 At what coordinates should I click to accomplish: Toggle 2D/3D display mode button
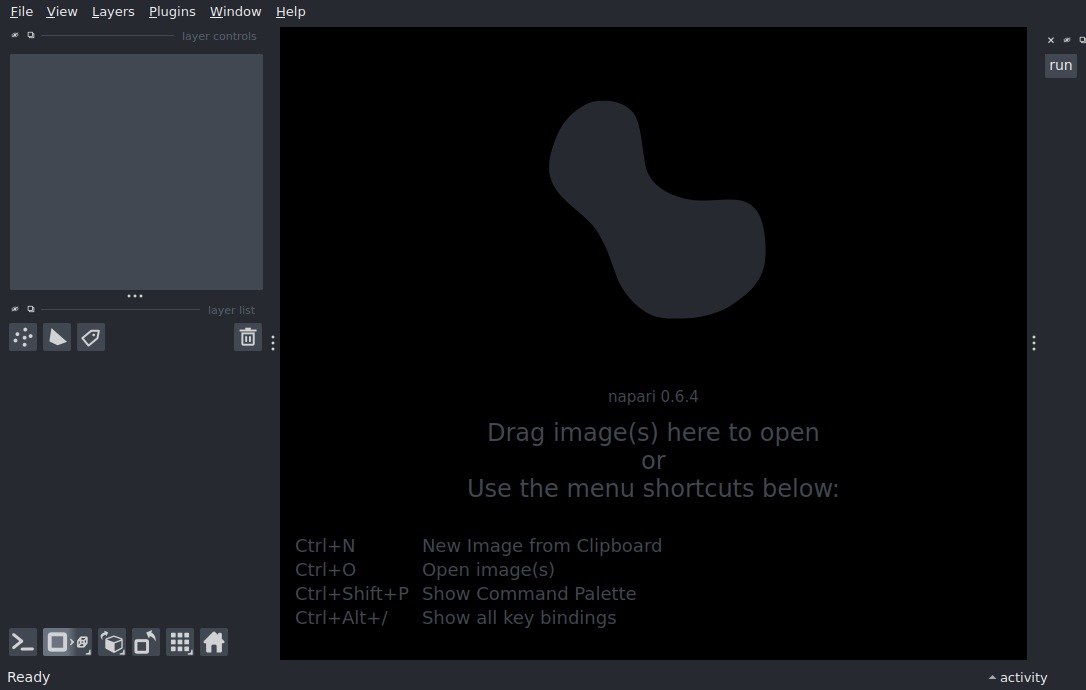[x=67, y=642]
